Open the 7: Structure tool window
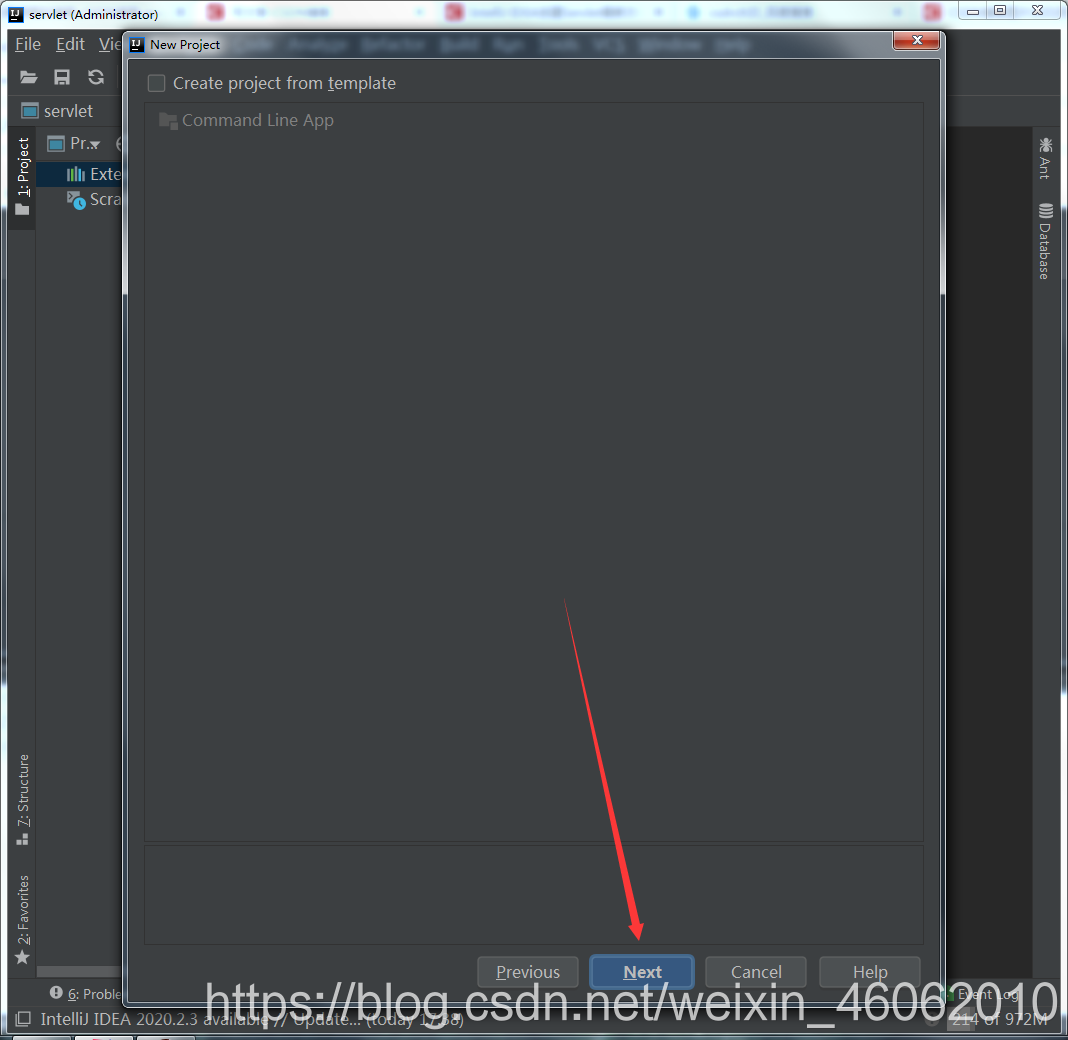1068x1040 pixels. 22,799
